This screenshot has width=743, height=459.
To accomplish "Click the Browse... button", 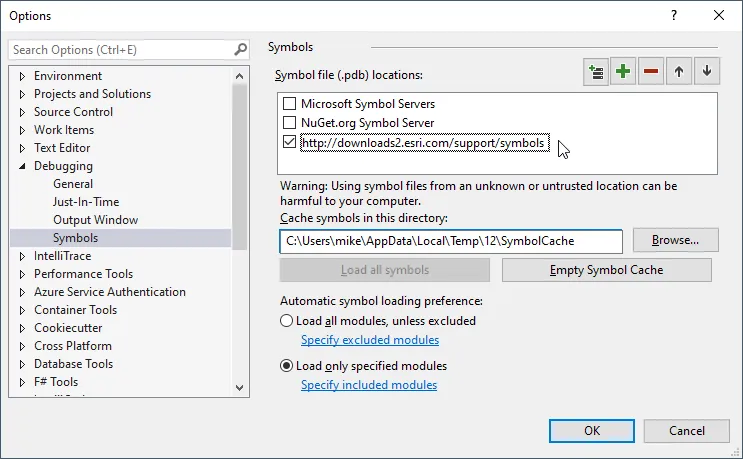I will 675,240.
